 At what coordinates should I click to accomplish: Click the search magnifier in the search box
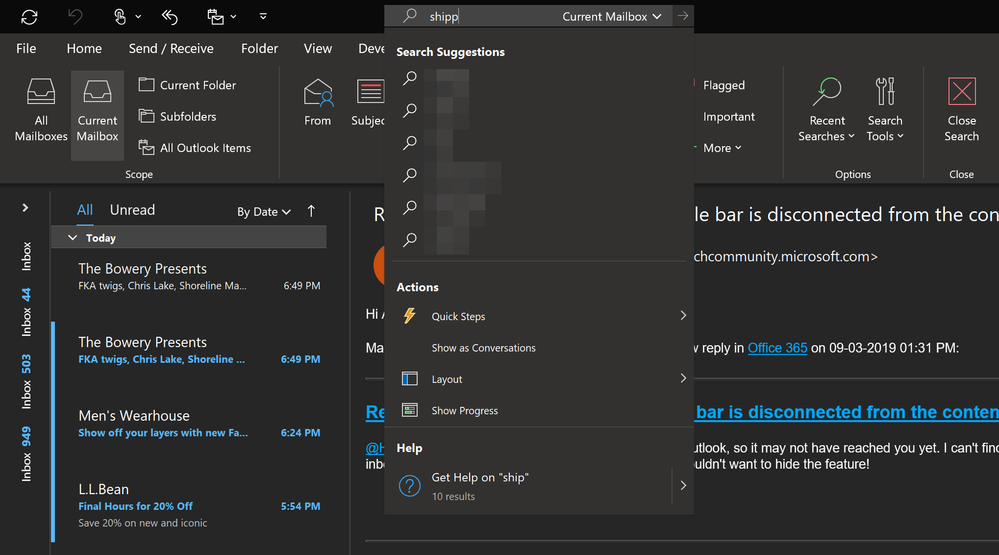(x=410, y=15)
